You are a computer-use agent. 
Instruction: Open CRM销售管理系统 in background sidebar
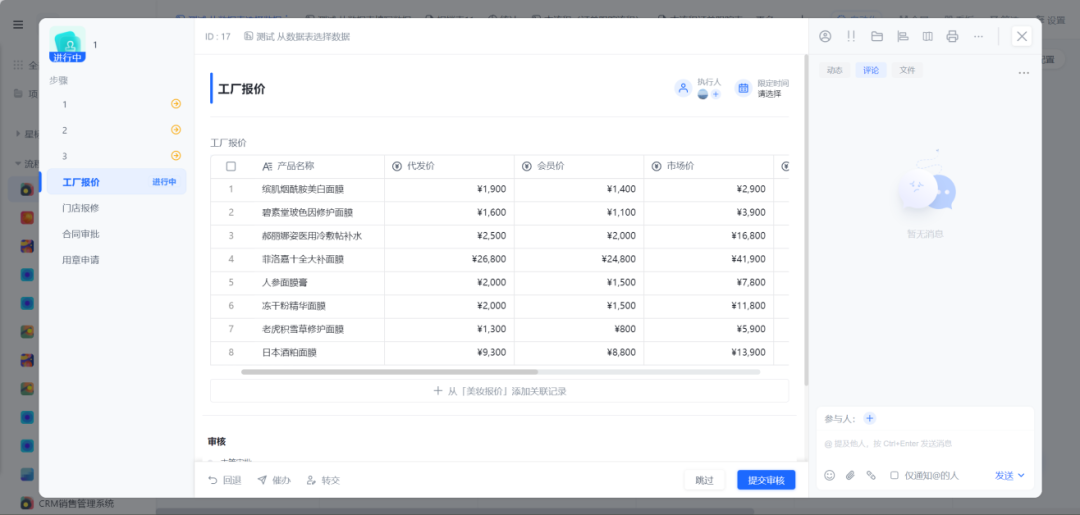[x=68, y=503]
